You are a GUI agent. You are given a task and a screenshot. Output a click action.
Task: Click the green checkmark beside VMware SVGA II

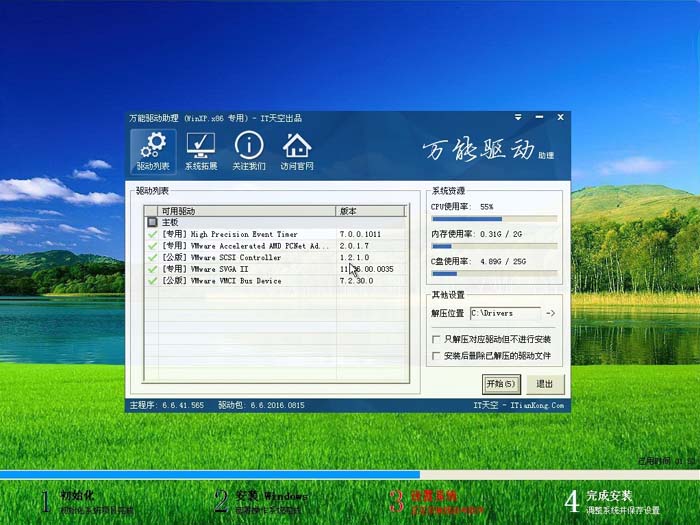[x=152, y=269]
